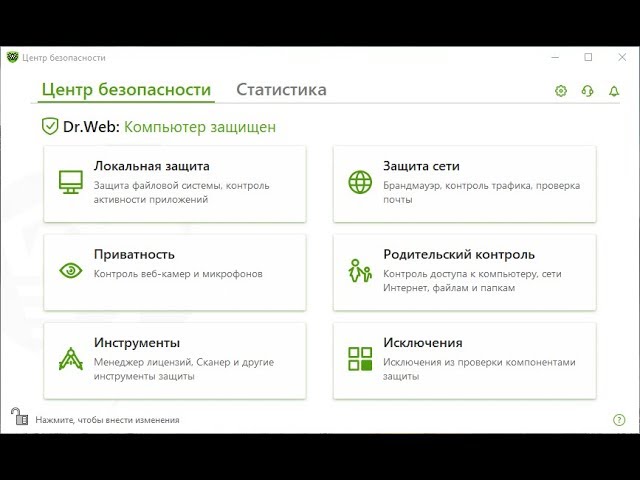
Task: Open the Локальная защита heading
Action: click(x=151, y=166)
